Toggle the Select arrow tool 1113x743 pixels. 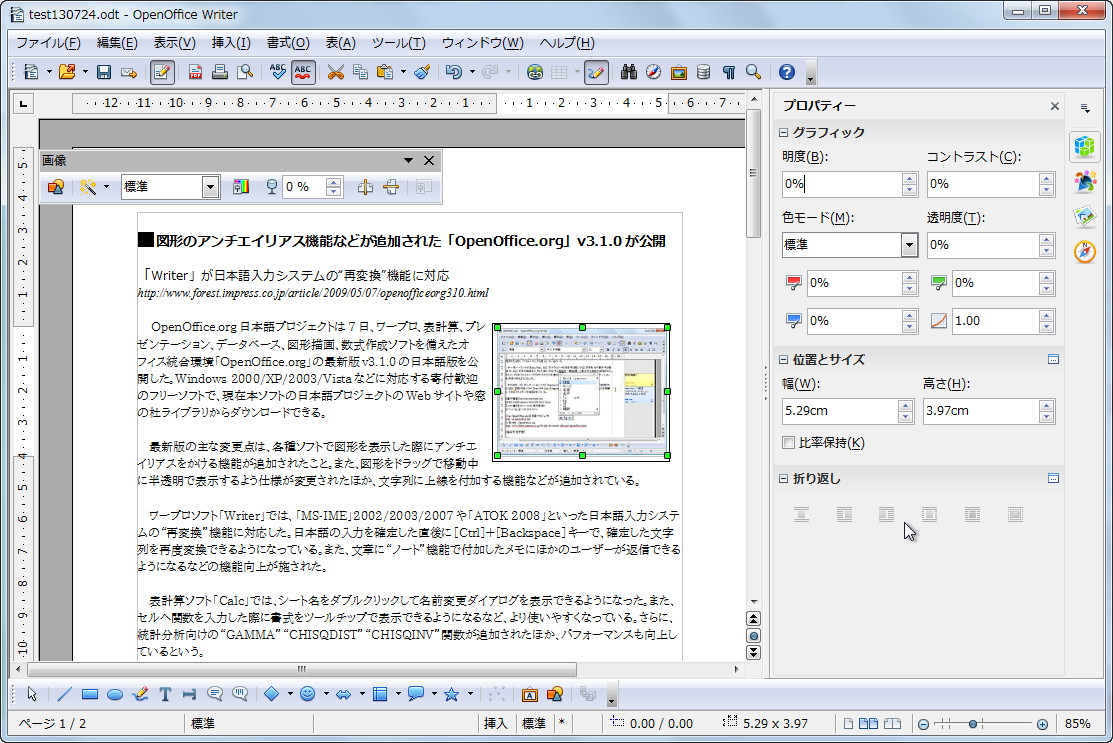tap(31, 694)
